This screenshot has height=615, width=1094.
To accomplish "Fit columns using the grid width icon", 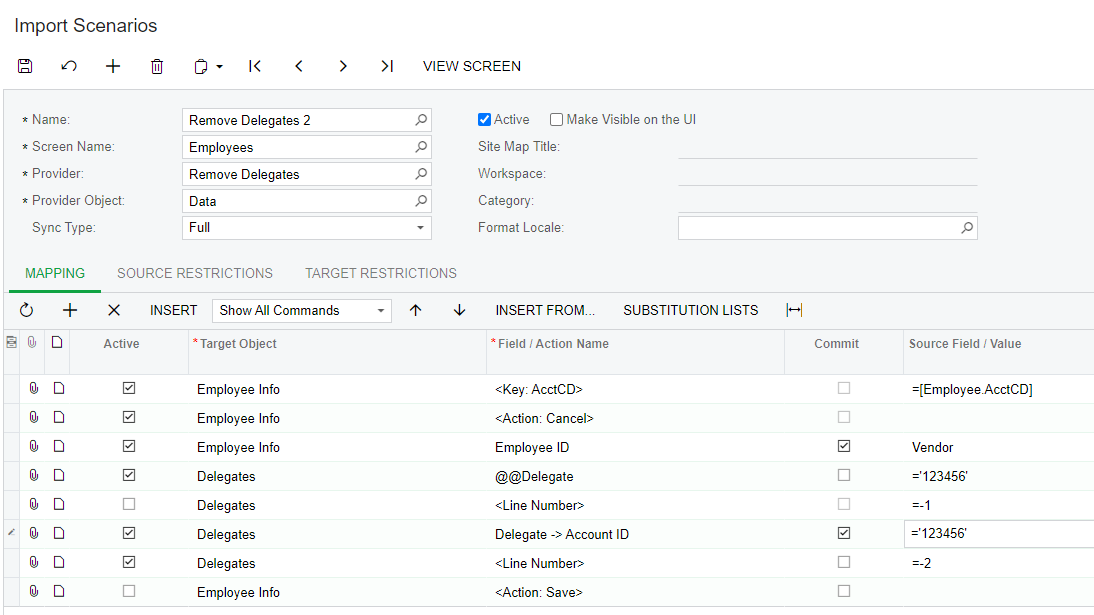I will tap(794, 310).
